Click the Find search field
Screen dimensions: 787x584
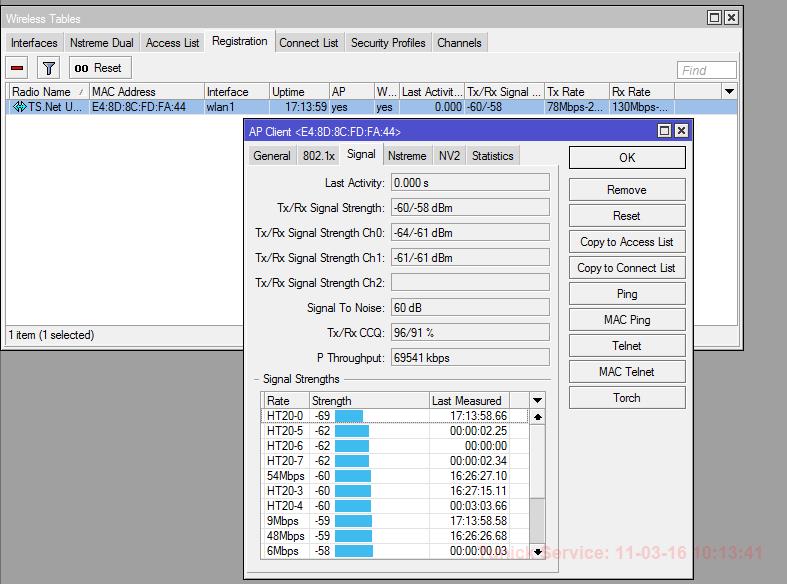pos(707,70)
